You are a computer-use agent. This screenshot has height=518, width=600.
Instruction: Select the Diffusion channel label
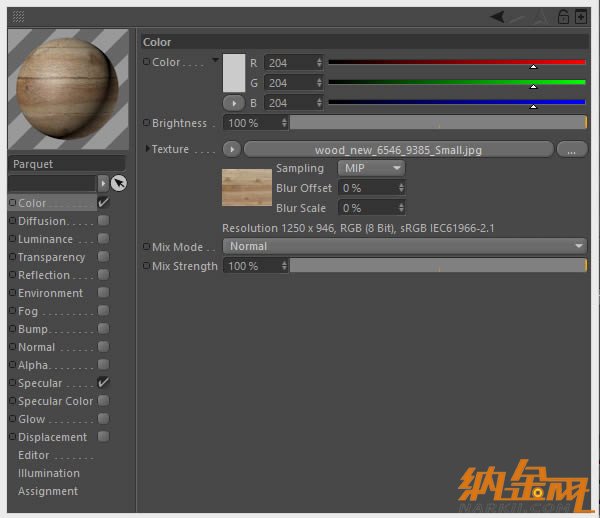42,221
